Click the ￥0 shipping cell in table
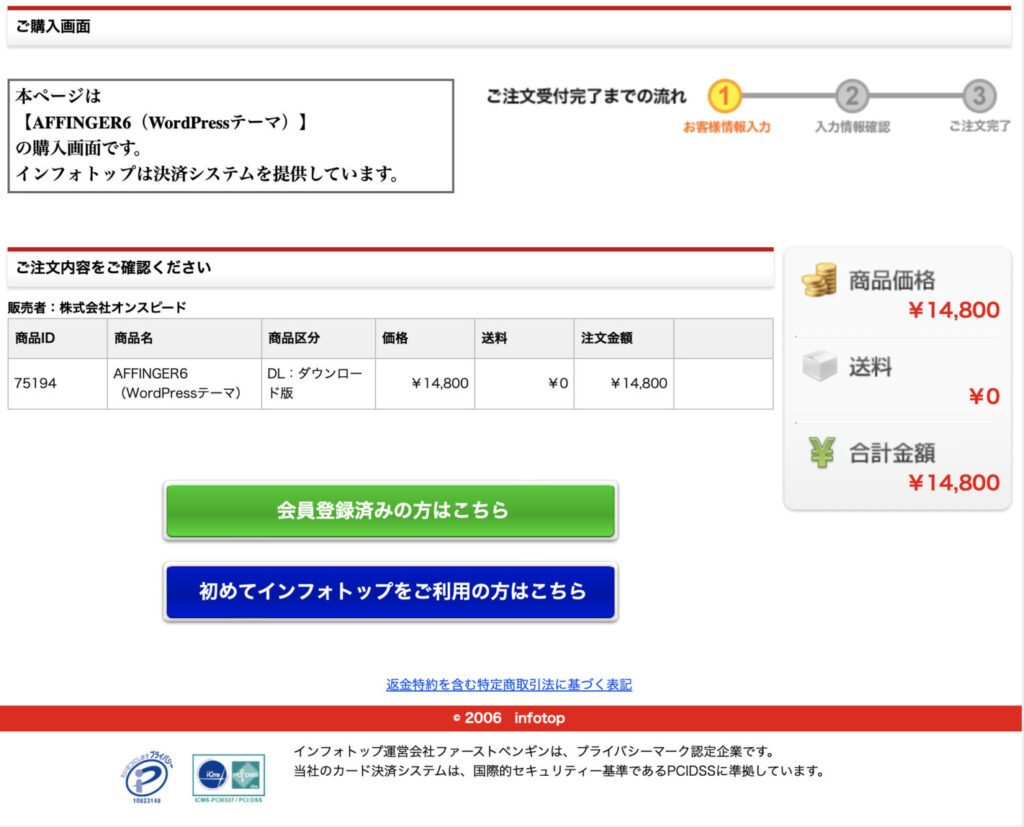This screenshot has width=1024, height=827. 524,383
